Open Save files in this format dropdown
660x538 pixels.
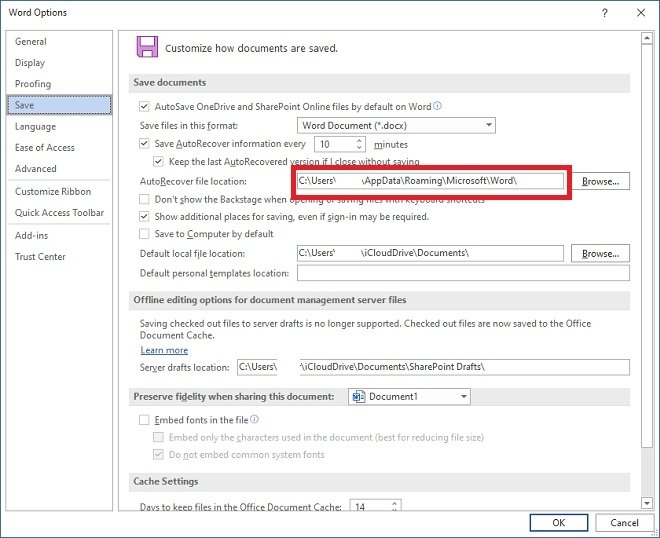click(396, 125)
